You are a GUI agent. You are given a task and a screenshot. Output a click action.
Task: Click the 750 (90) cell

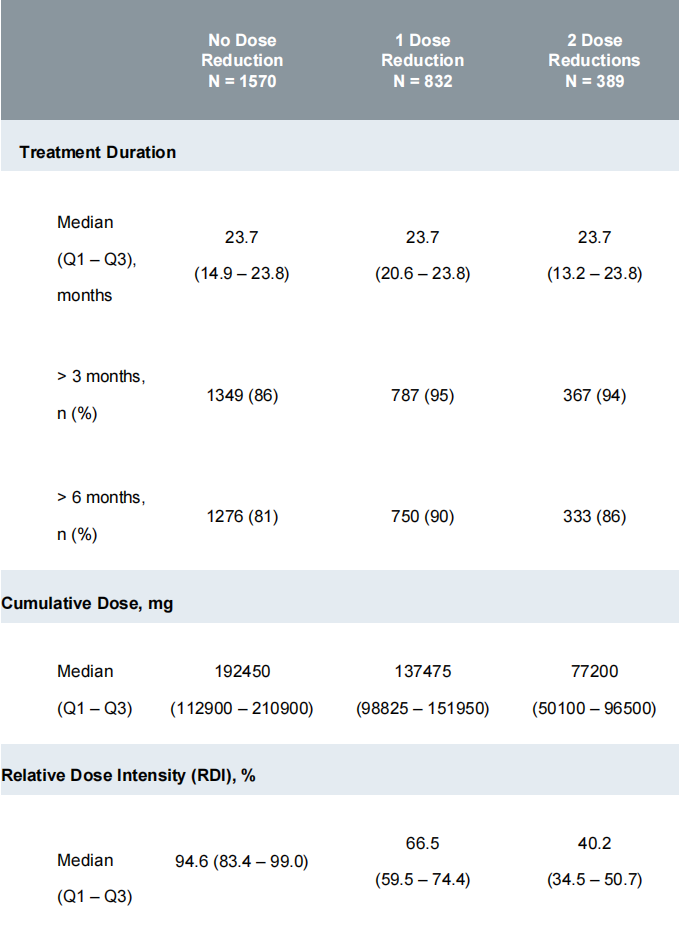pyautogui.click(x=422, y=516)
